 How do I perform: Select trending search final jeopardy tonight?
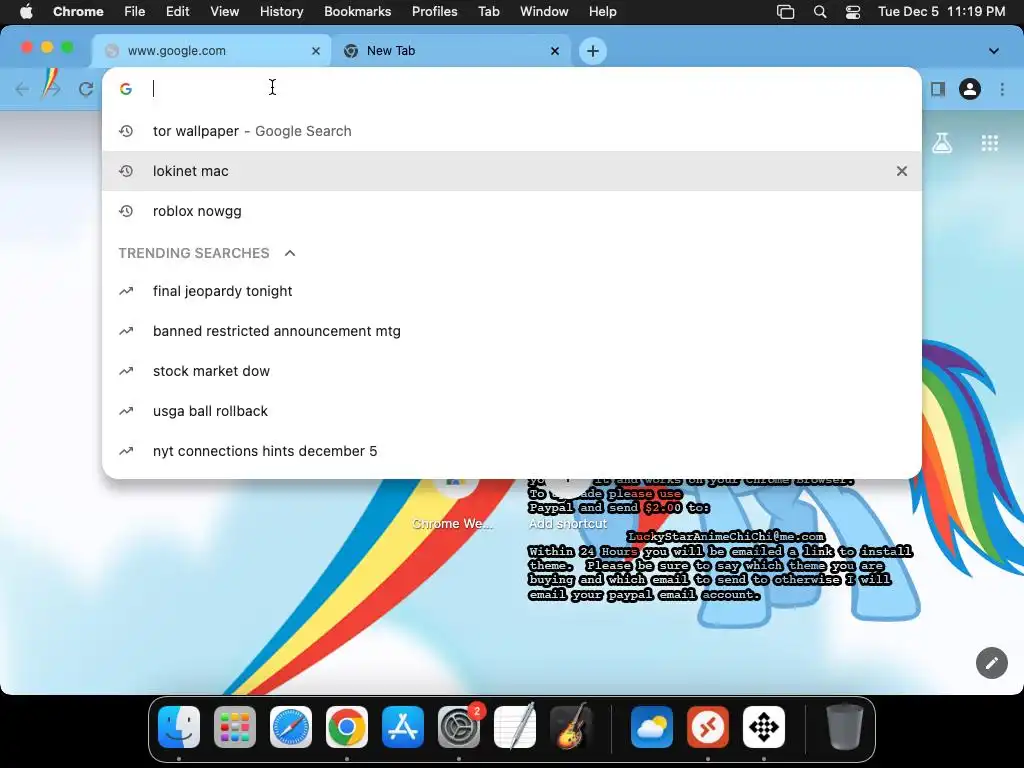pos(512,291)
